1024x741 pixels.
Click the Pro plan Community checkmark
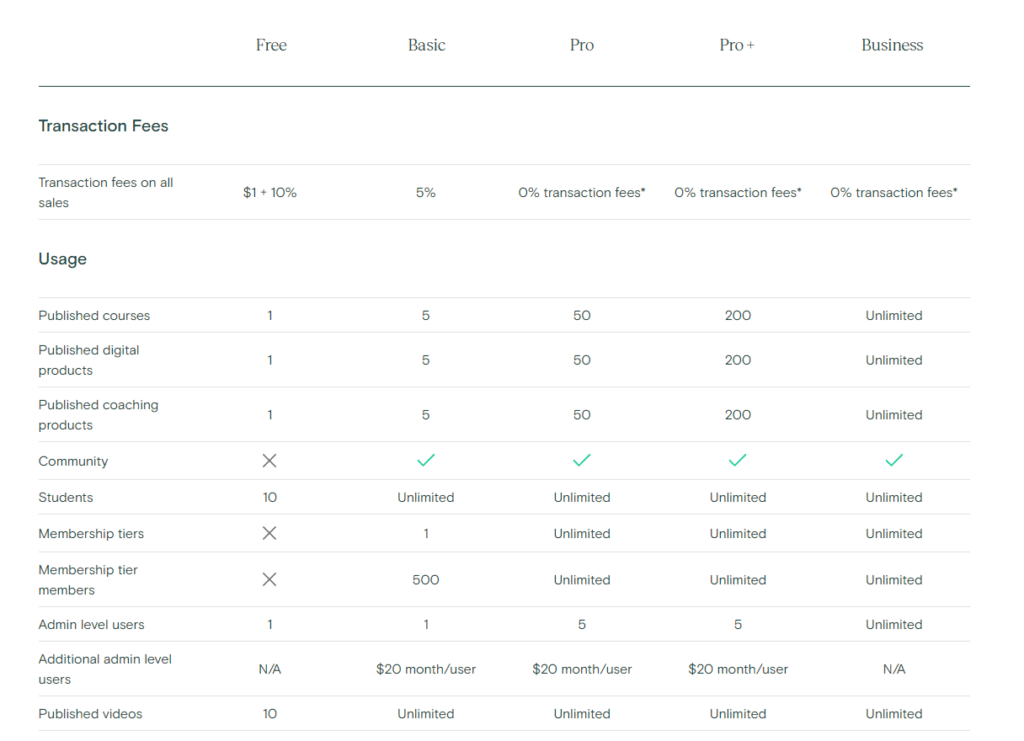point(582,460)
